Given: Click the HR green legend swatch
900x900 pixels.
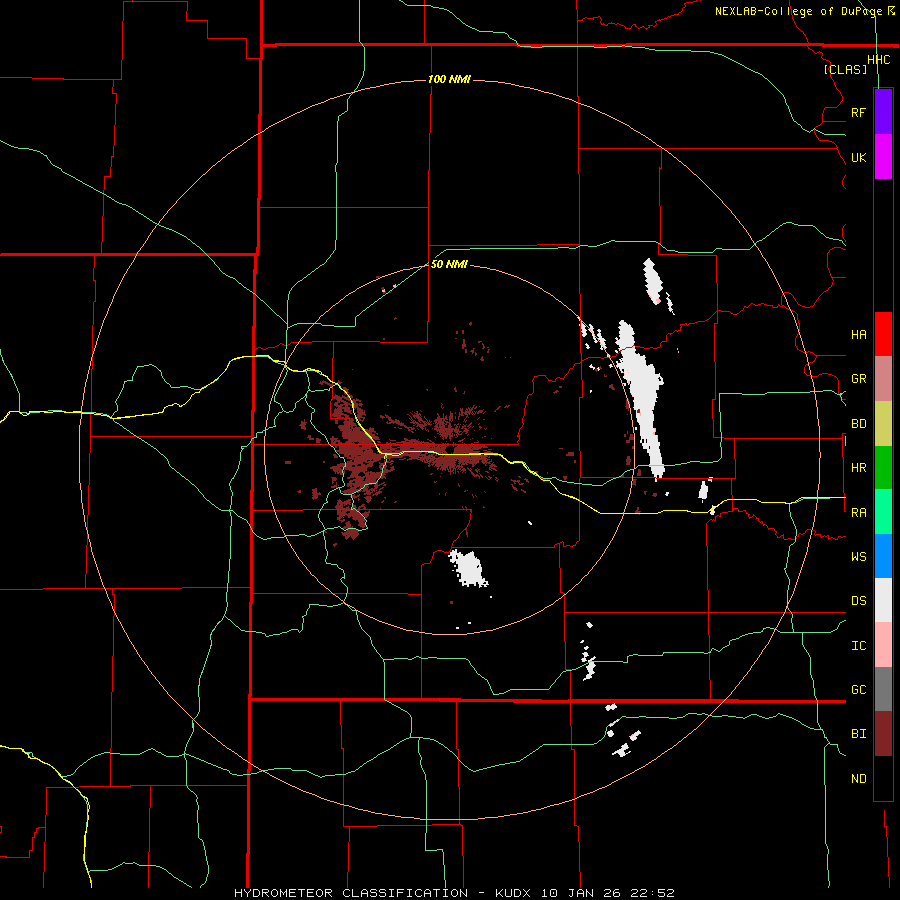Looking at the screenshot, I should (x=883, y=468).
